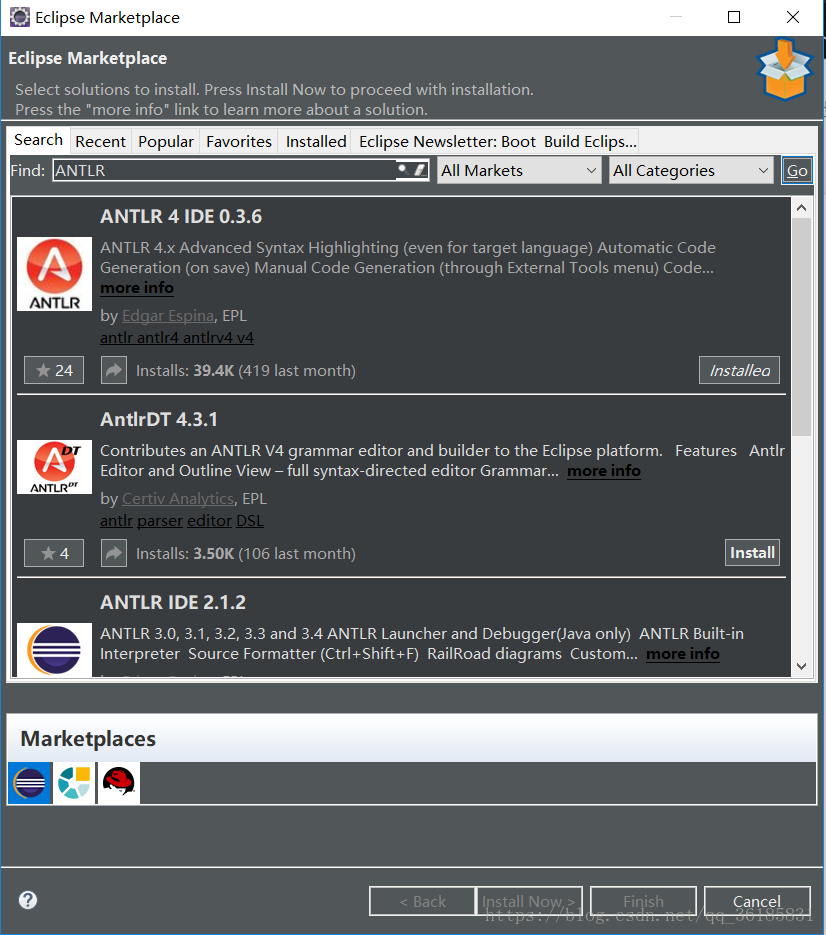The height and width of the screenshot is (935, 826).
Task: Click the results vertical scrollbar thumb
Action: pos(802,327)
